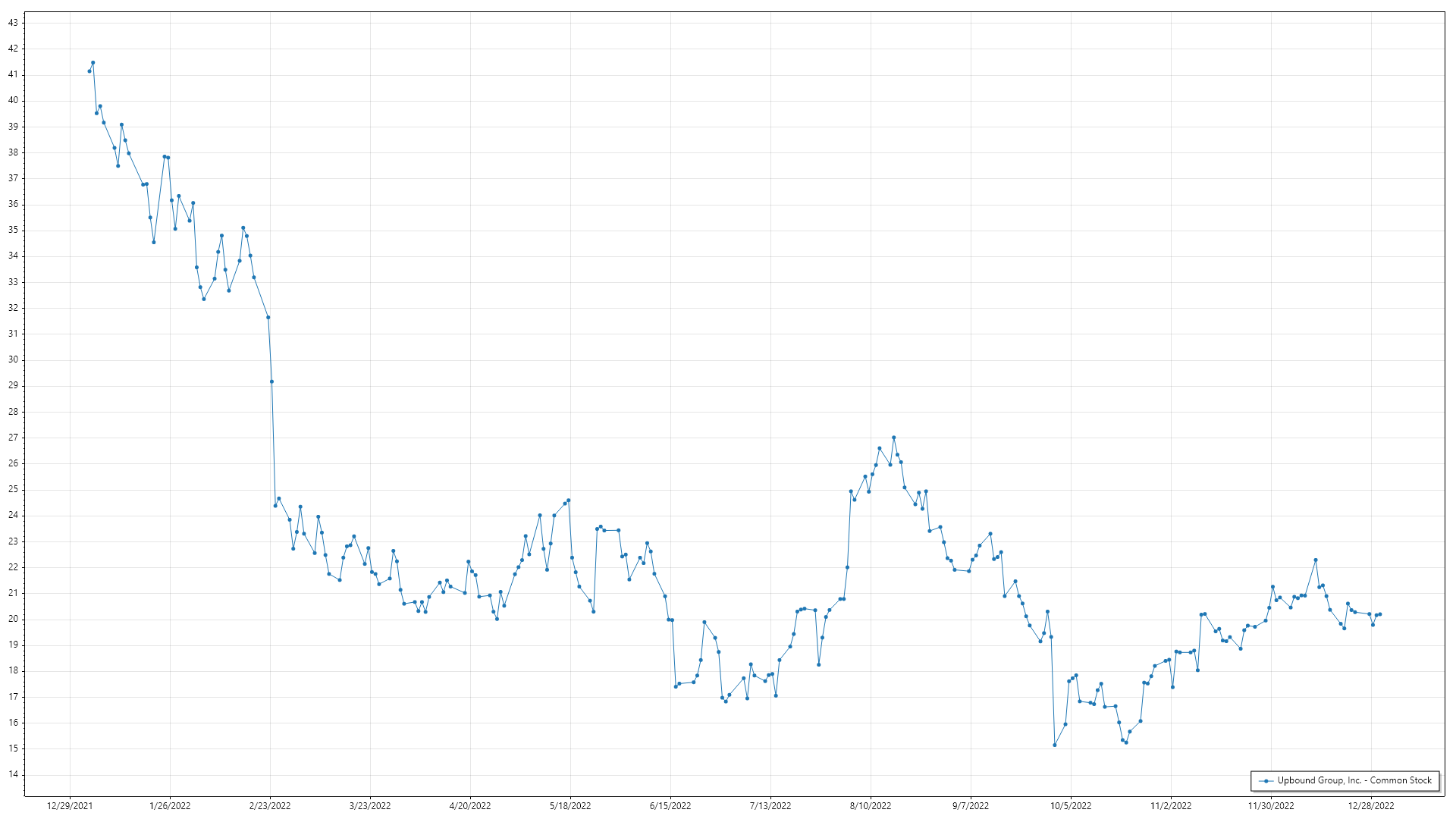
Task: Select the 5/18/2022 date axis label
Action: point(570,805)
